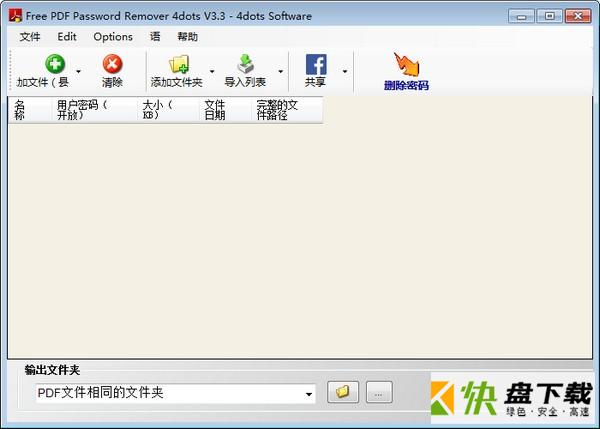This screenshot has height=429, width=600.
Task: Sort by the 完整的文件路径 column header
Action: point(287,110)
